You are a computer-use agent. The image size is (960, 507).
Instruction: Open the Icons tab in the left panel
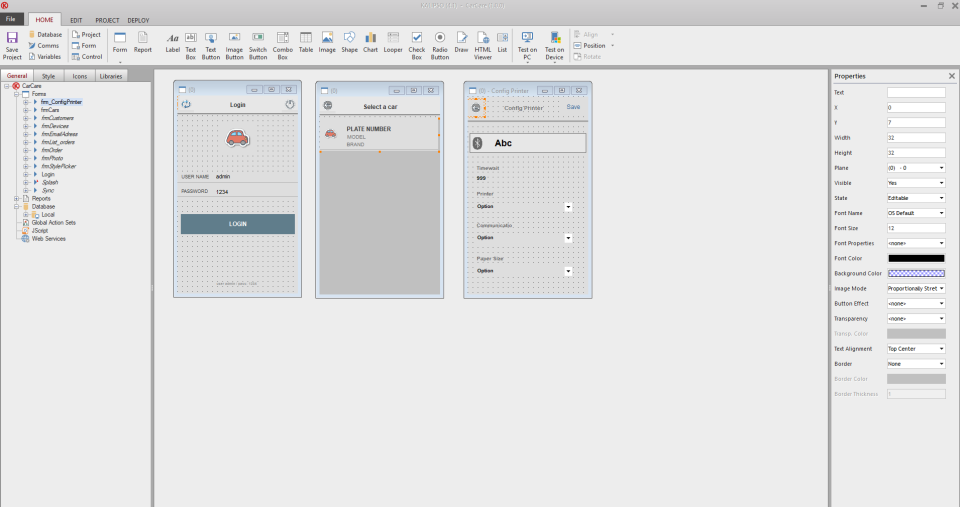click(x=80, y=77)
